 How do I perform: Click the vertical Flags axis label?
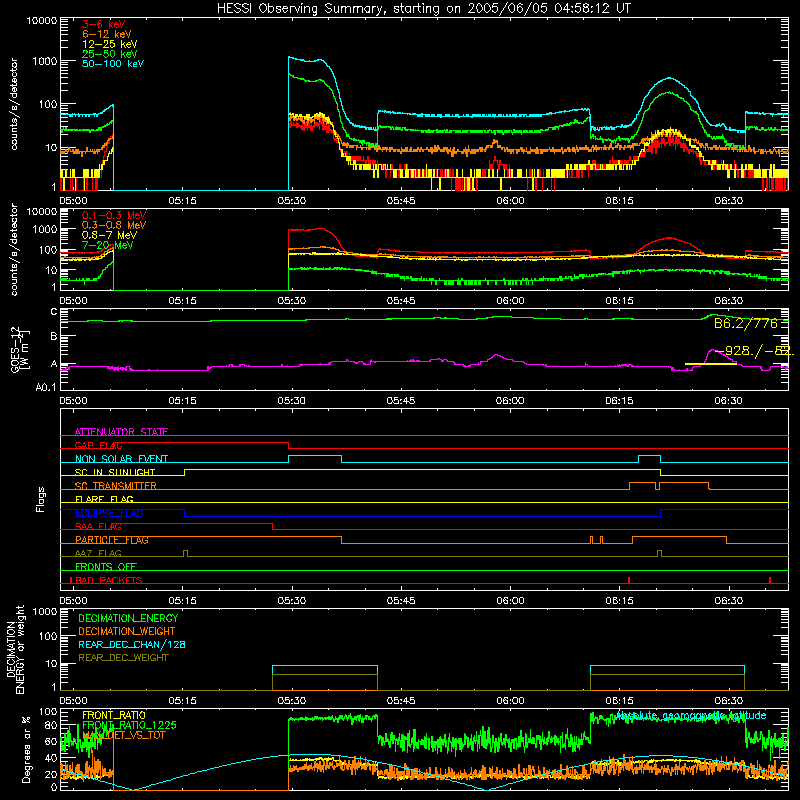point(40,499)
